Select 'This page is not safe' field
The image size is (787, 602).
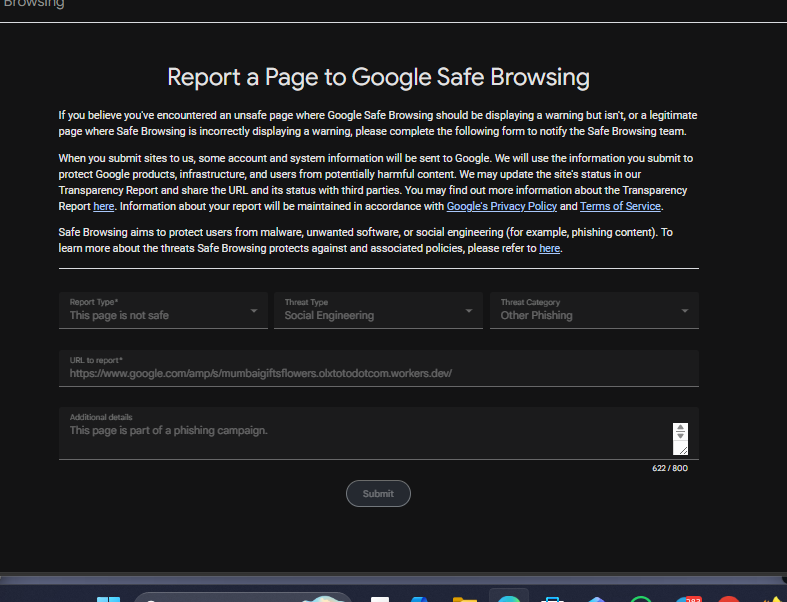click(x=163, y=310)
